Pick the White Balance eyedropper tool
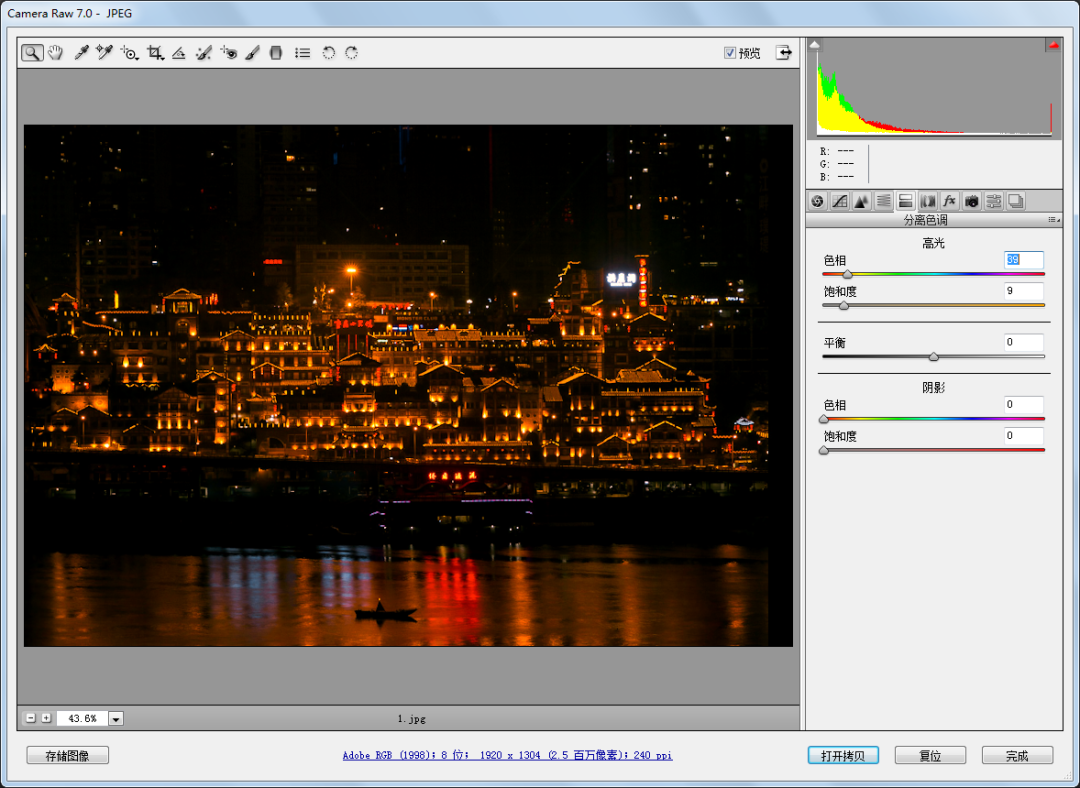Screen dimensions: 1080x788 (81, 52)
